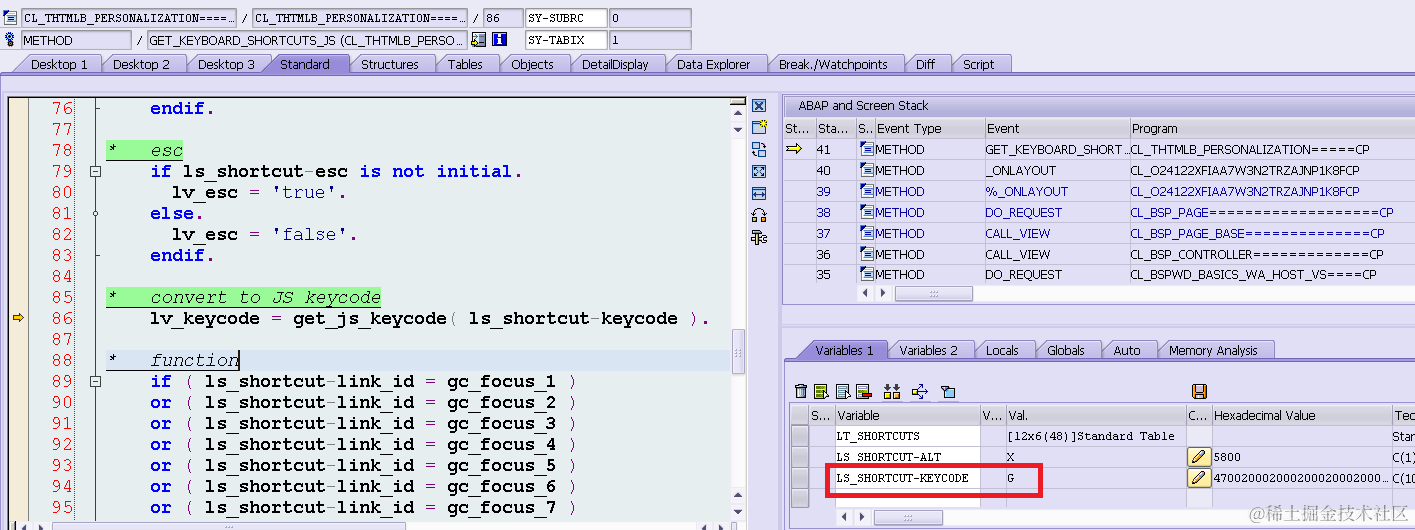The width and height of the screenshot is (1415, 530).
Task: Click the yellow blocks icon in Variables toolbar
Action: pyautogui.click(x=892, y=391)
